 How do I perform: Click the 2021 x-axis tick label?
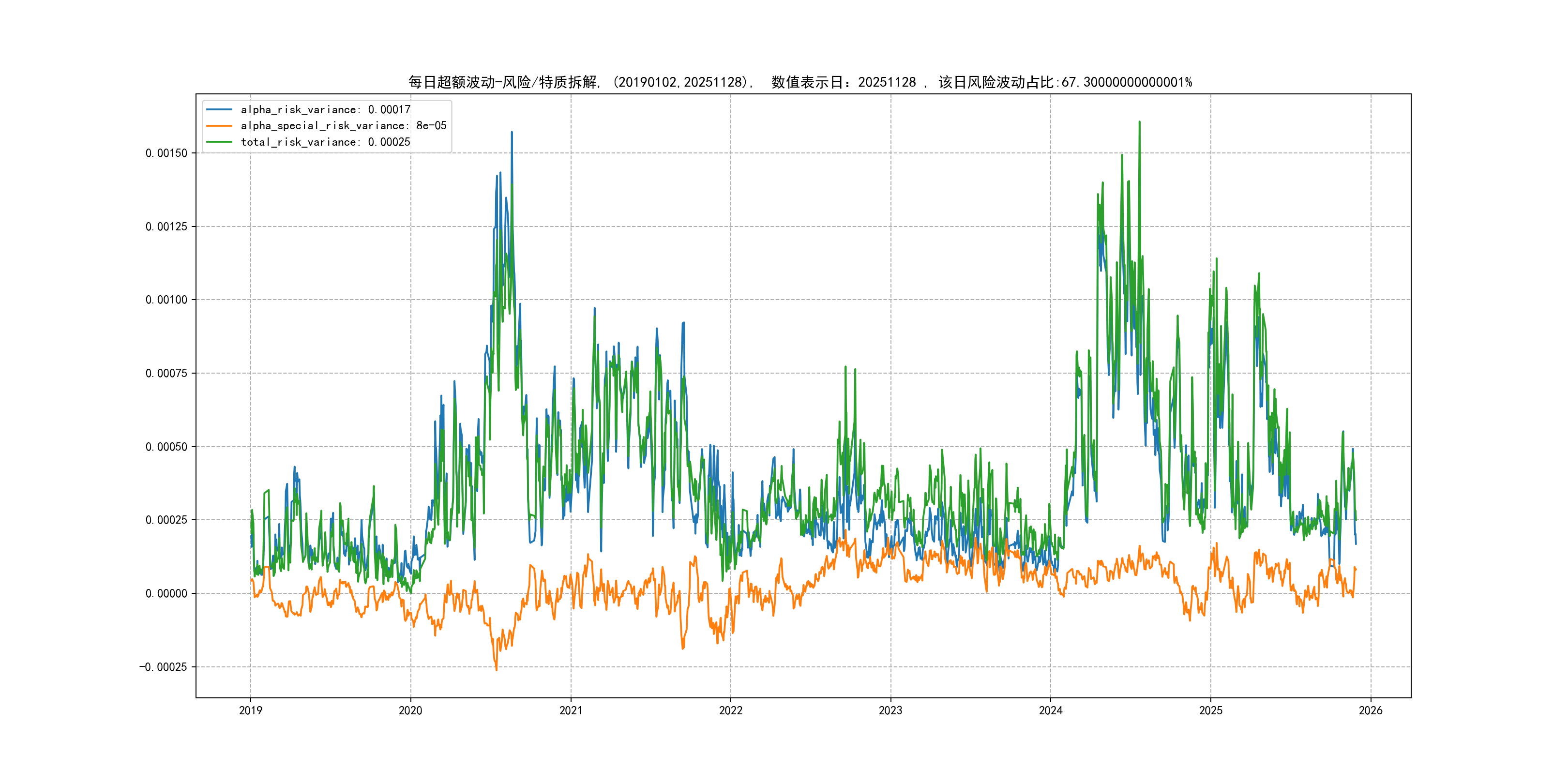point(571,710)
